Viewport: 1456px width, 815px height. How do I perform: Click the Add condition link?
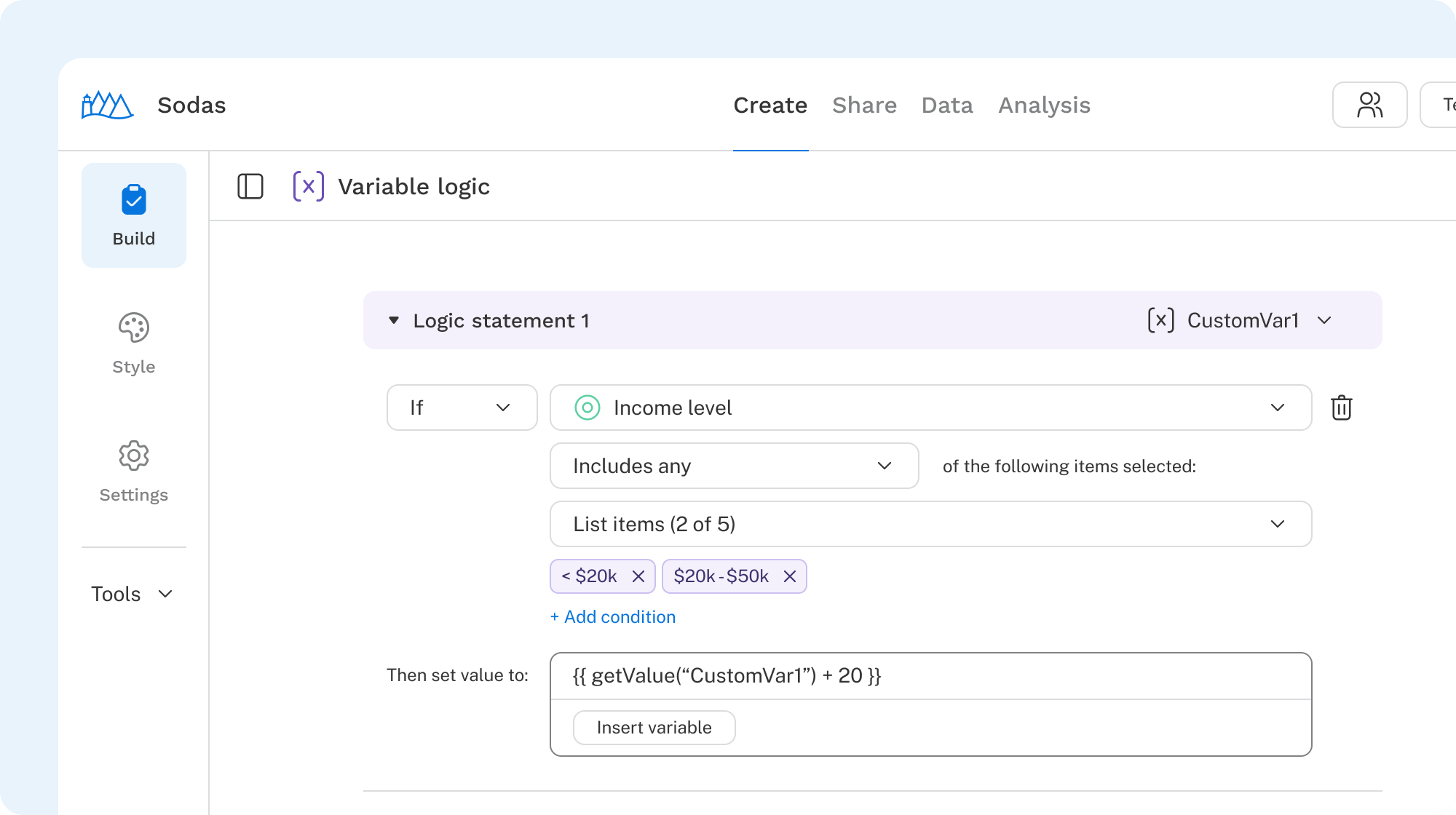coord(613,617)
